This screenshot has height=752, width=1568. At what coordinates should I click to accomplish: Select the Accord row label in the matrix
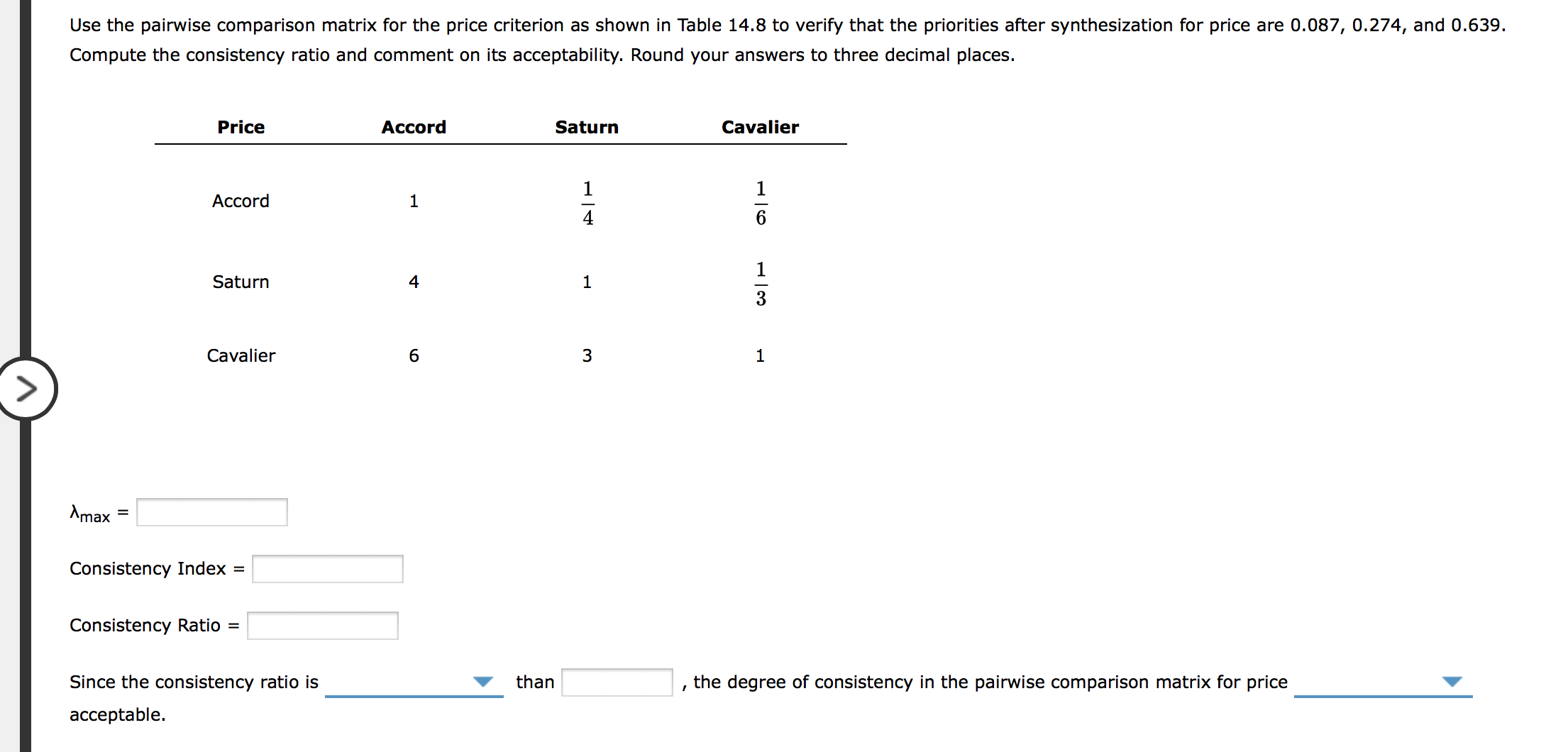click(x=241, y=201)
